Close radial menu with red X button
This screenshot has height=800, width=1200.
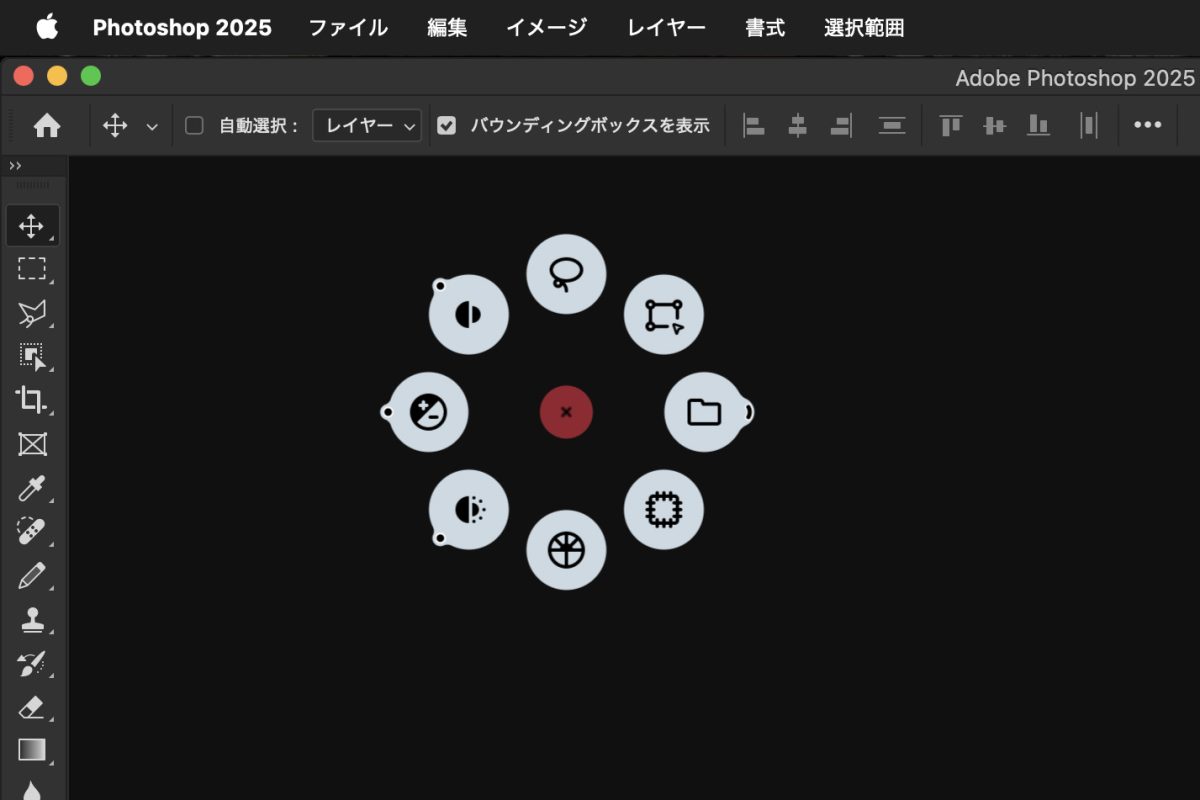(x=566, y=412)
